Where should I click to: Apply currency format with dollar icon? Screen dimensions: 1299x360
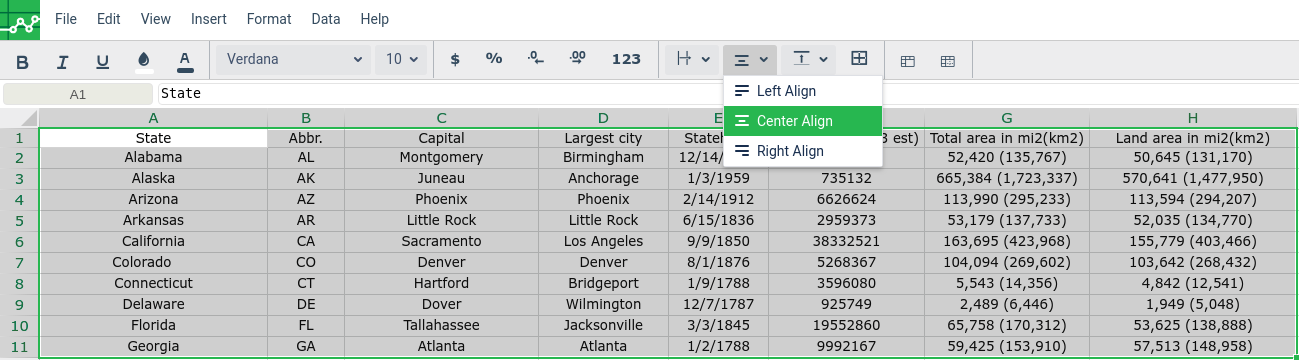click(455, 60)
